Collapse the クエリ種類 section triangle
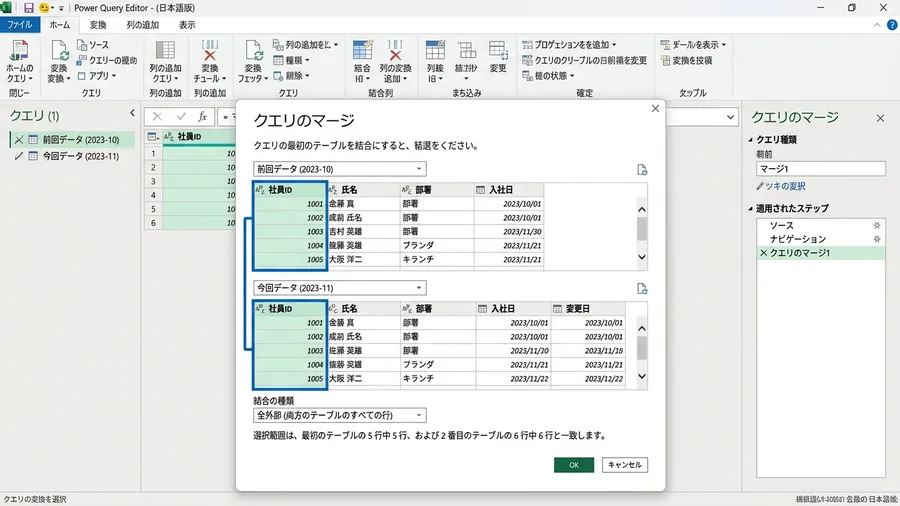 pyautogui.click(x=751, y=139)
